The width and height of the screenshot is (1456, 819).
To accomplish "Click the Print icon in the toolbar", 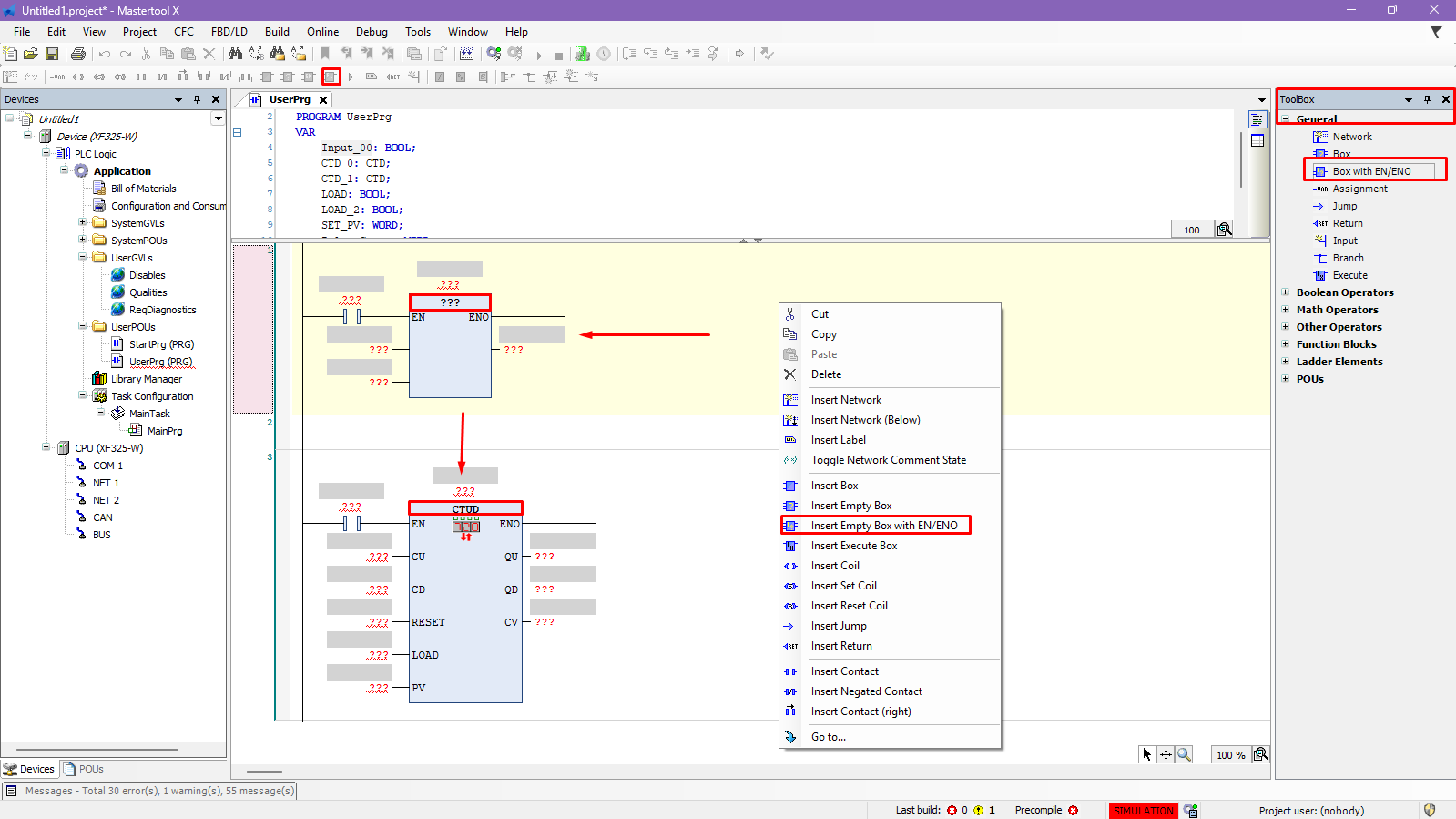I will pyautogui.click(x=78, y=55).
